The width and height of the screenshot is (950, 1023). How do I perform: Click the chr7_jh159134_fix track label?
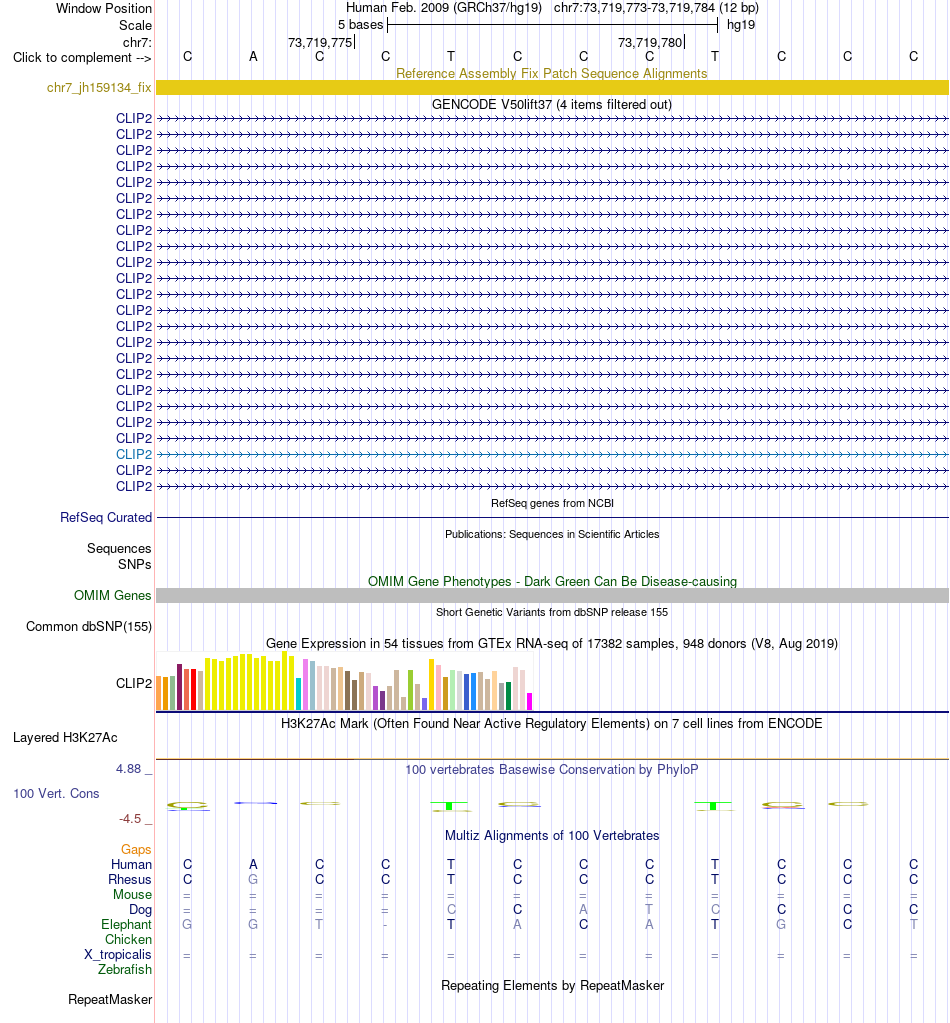[x=99, y=87]
